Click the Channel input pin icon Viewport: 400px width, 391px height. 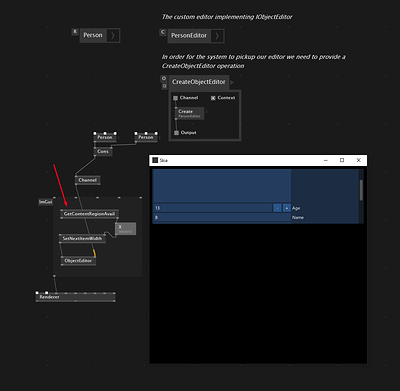coord(176,98)
